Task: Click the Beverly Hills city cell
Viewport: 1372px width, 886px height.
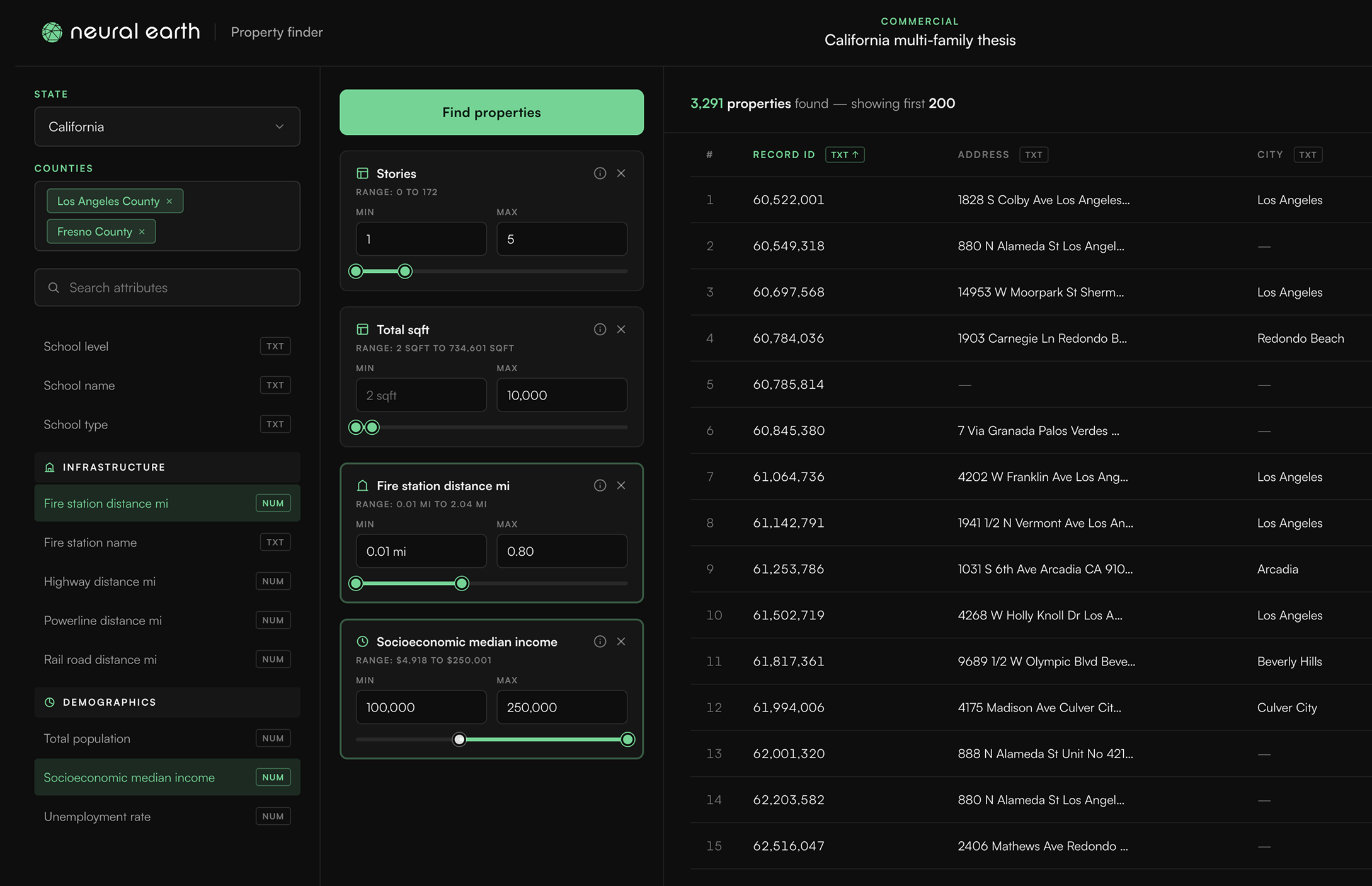Action: pyautogui.click(x=1289, y=662)
